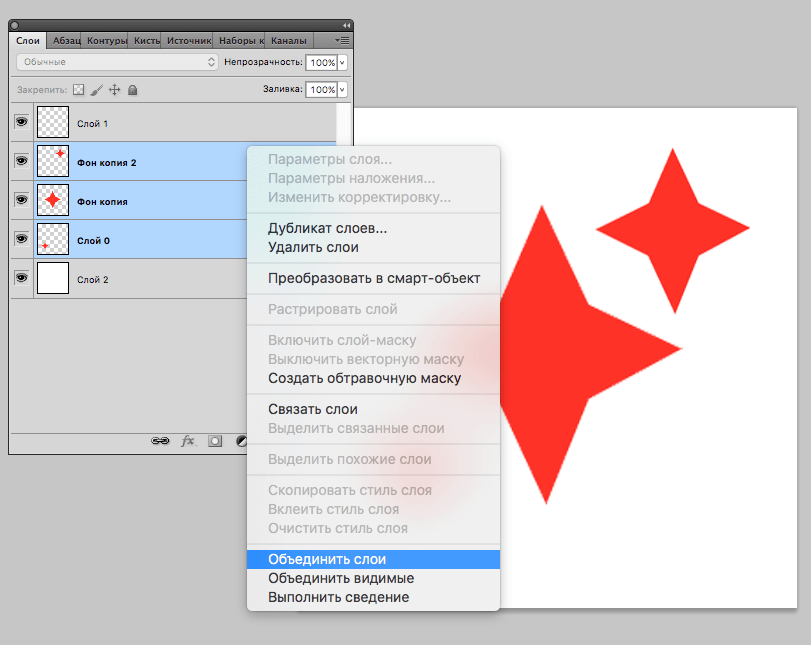Hide the Слой 1 layer
Image resolution: width=811 pixels, height=645 pixels.
coord(21,123)
